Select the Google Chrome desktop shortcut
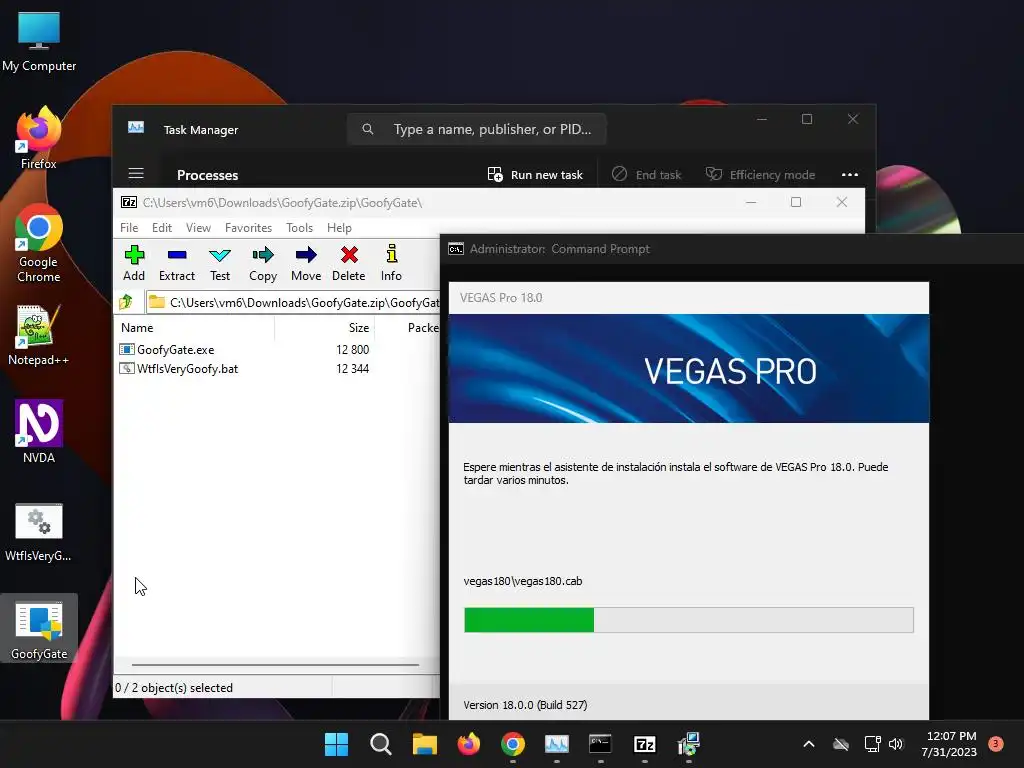1024x768 pixels. (39, 243)
